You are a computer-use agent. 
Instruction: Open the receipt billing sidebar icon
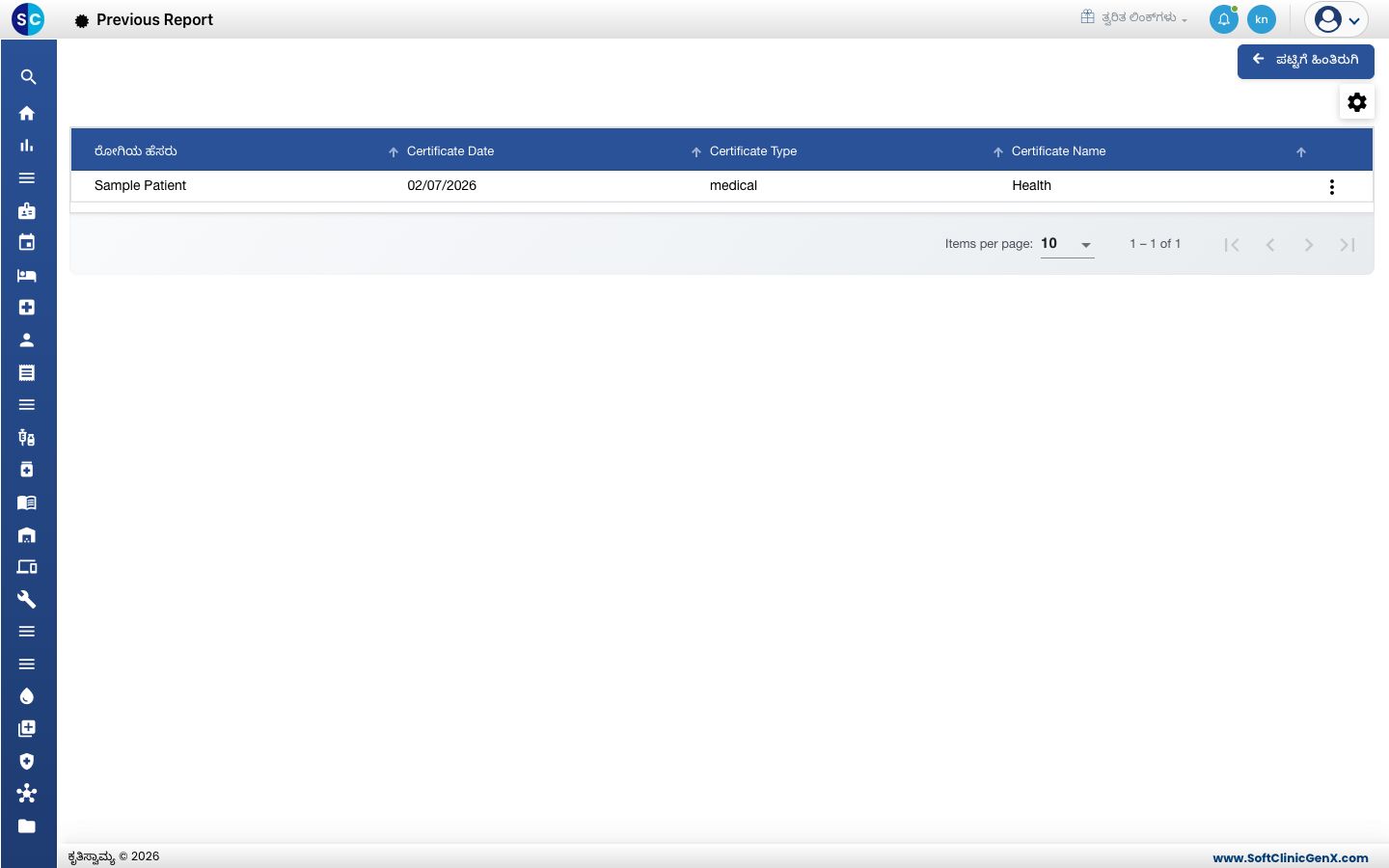[x=27, y=372]
